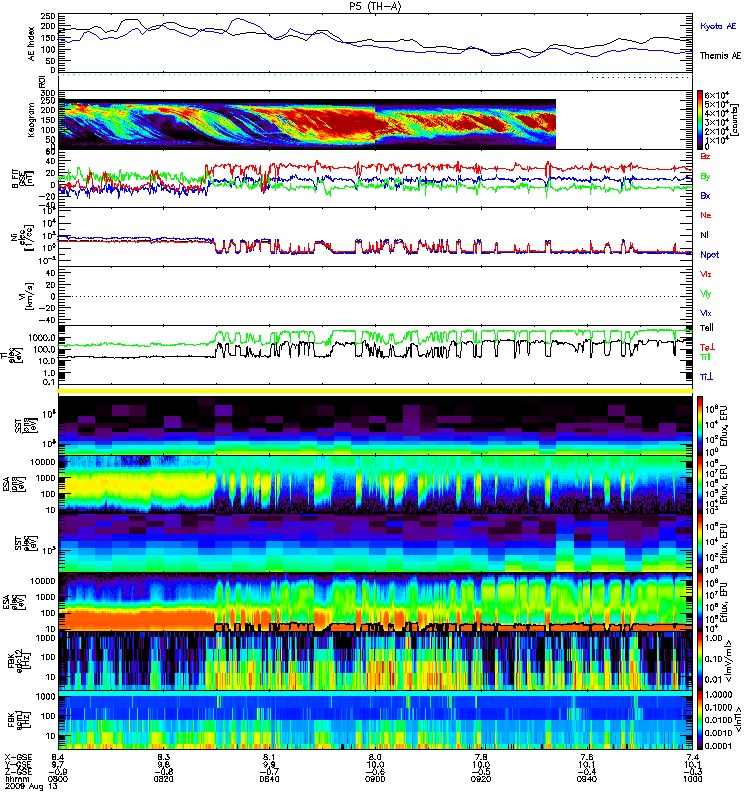This screenshot has width=750, height=800.
Task: Click the X-GSE value 8.4
Action: (58, 757)
